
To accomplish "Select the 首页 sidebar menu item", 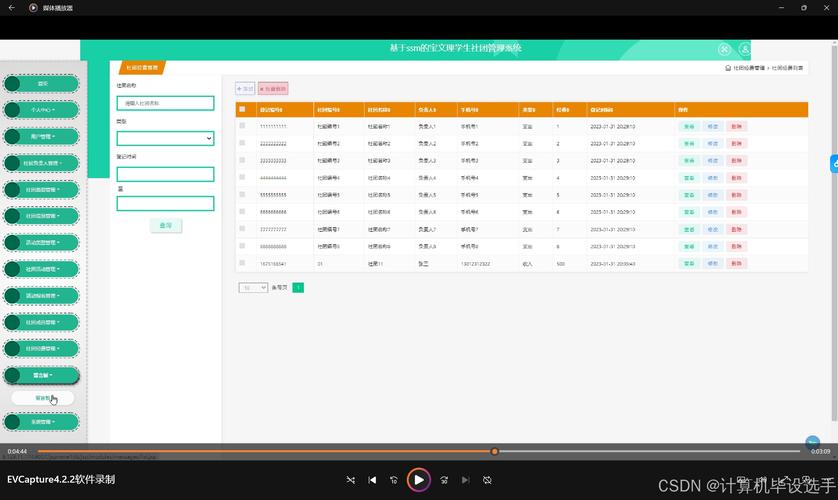I will click(x=42, y=83).
